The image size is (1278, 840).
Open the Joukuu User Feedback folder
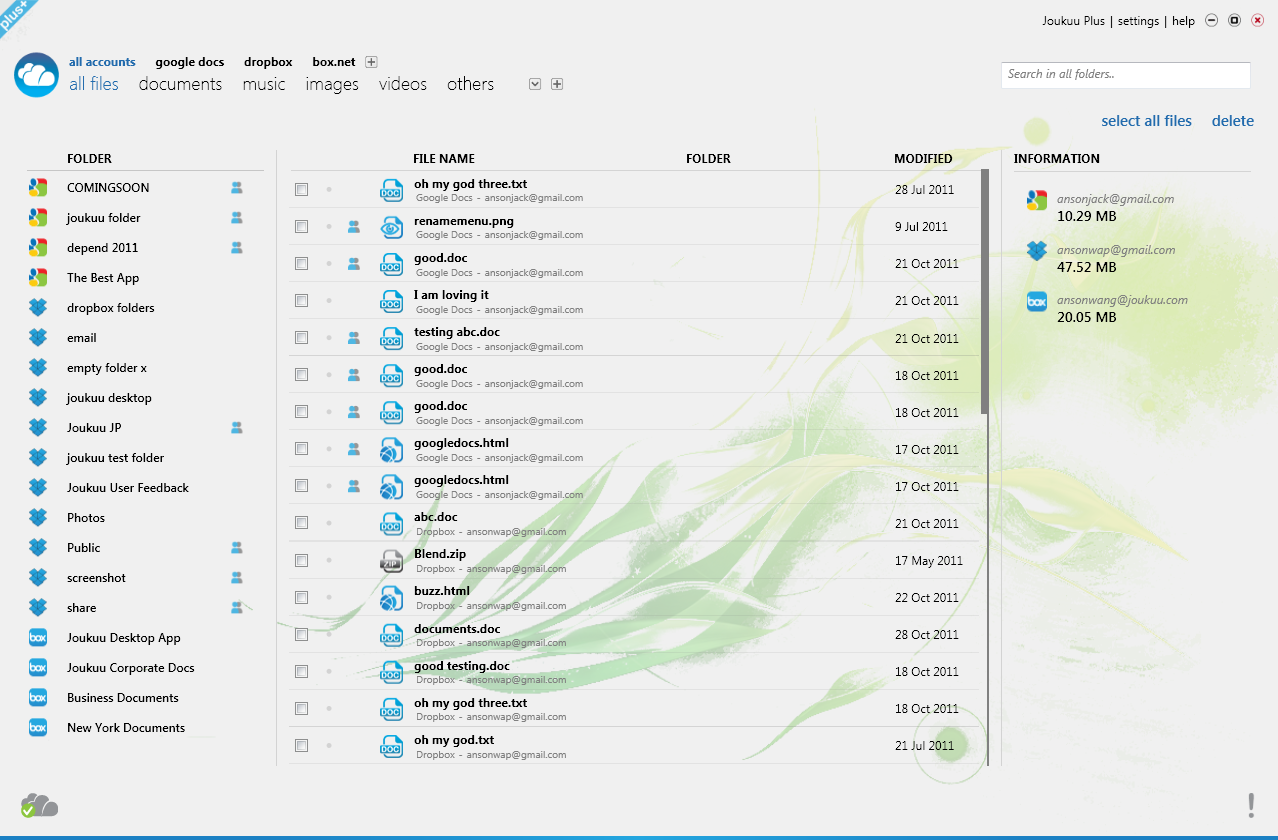click(128, 487)
